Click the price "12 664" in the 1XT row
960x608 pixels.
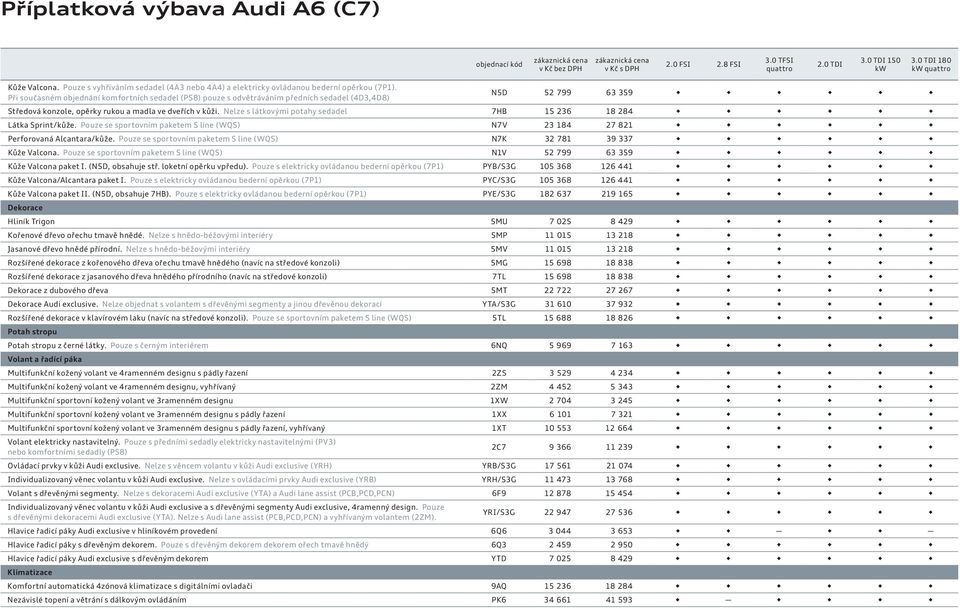click(x=619, y=428)
